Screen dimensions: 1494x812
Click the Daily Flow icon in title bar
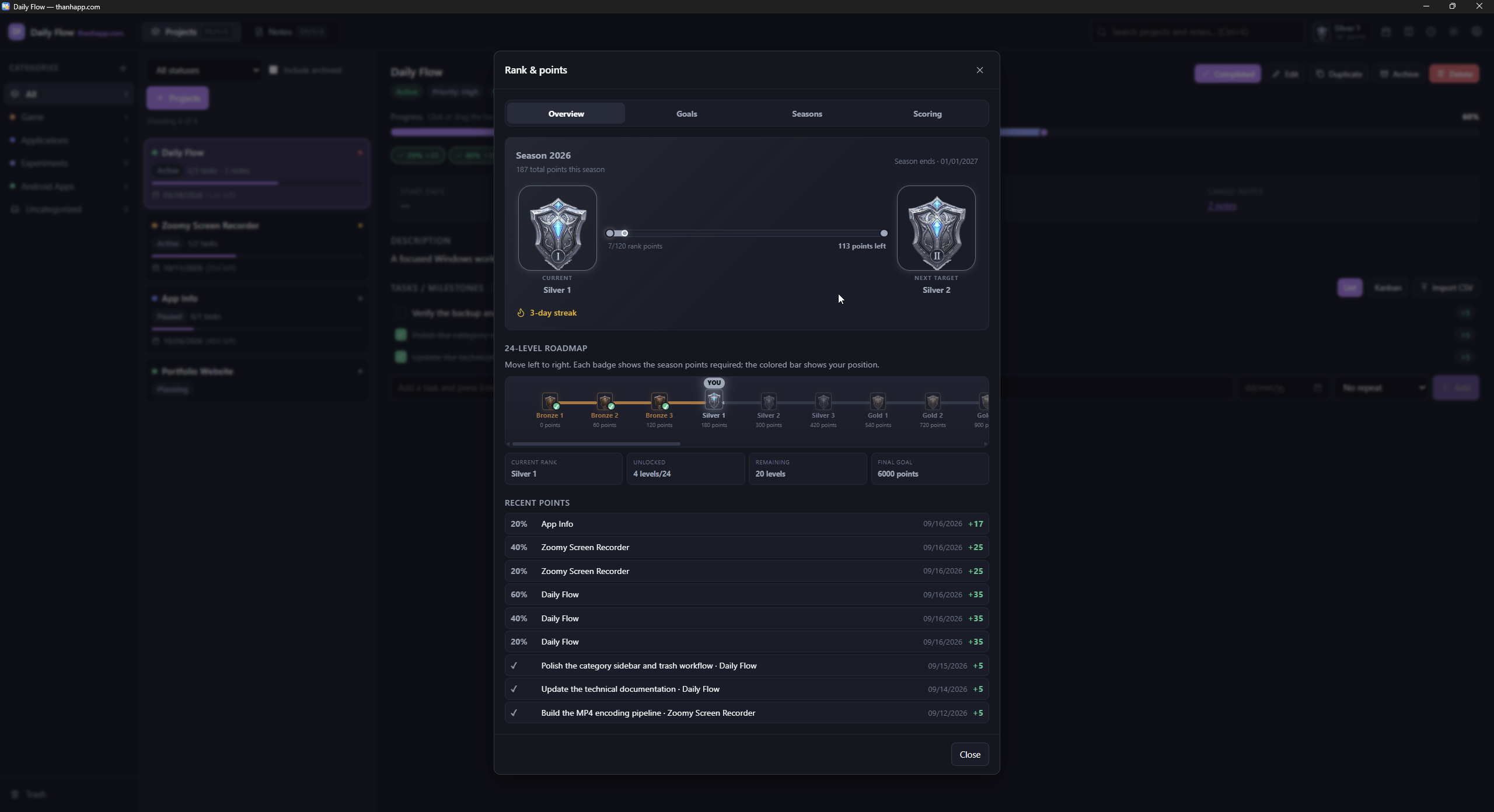pos(6,6)
